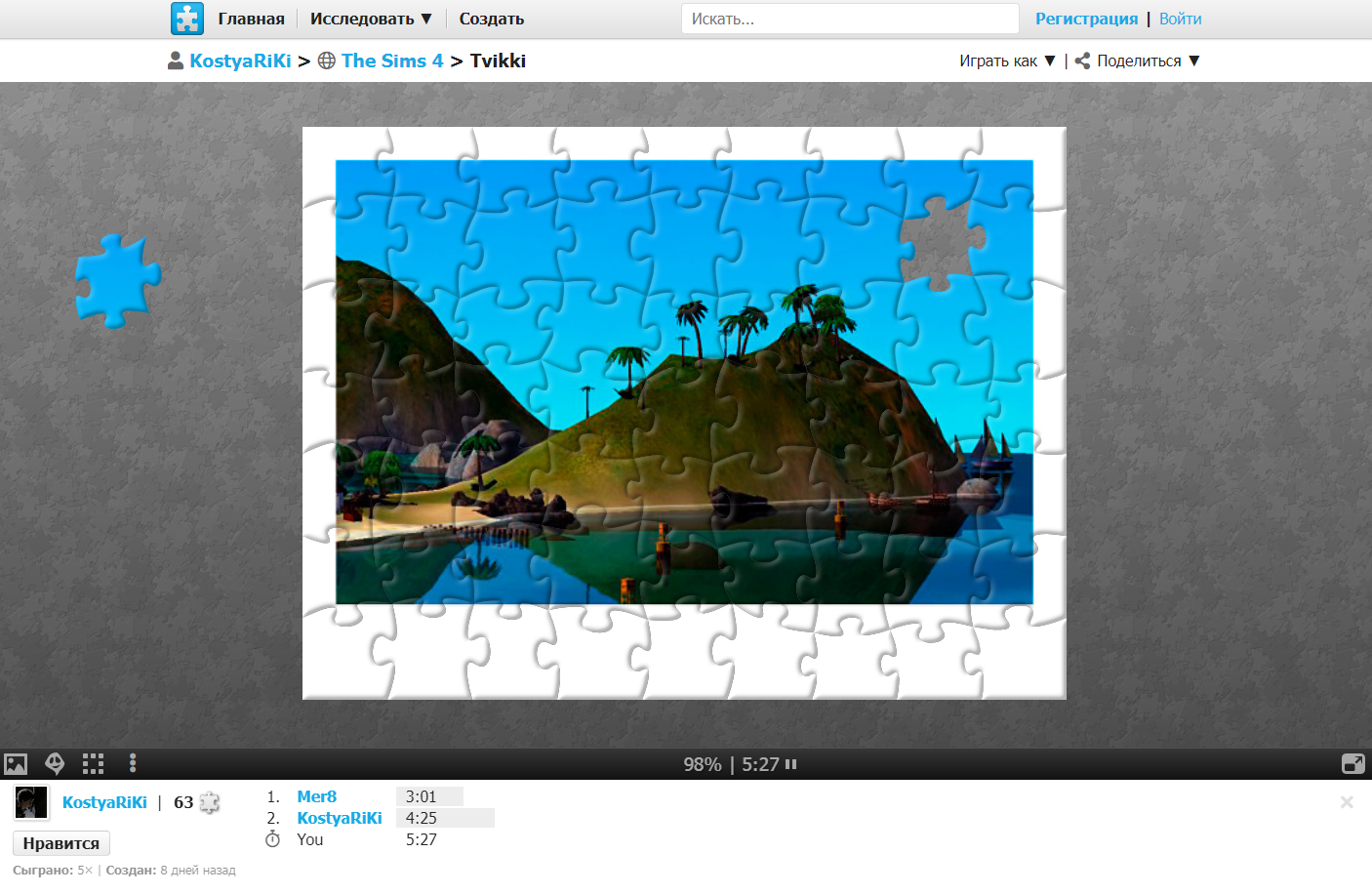
Task: Toggle the ghost image icon
Action: tap(56, 764)
